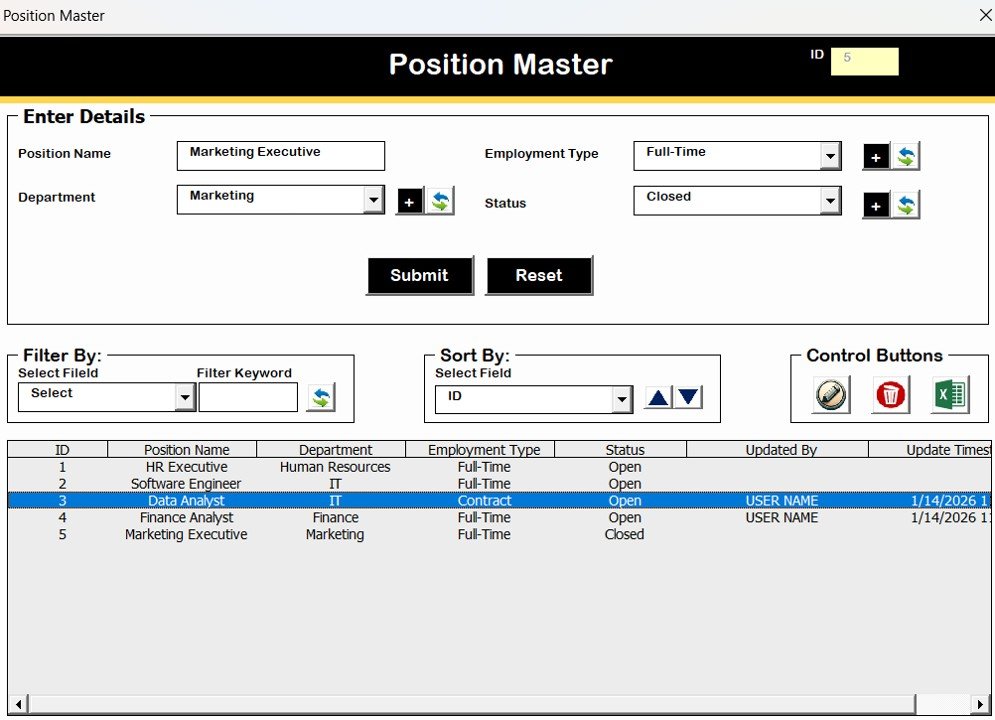Delete the selected record using trash icon
Screen dimensions: 995x720
889,394
